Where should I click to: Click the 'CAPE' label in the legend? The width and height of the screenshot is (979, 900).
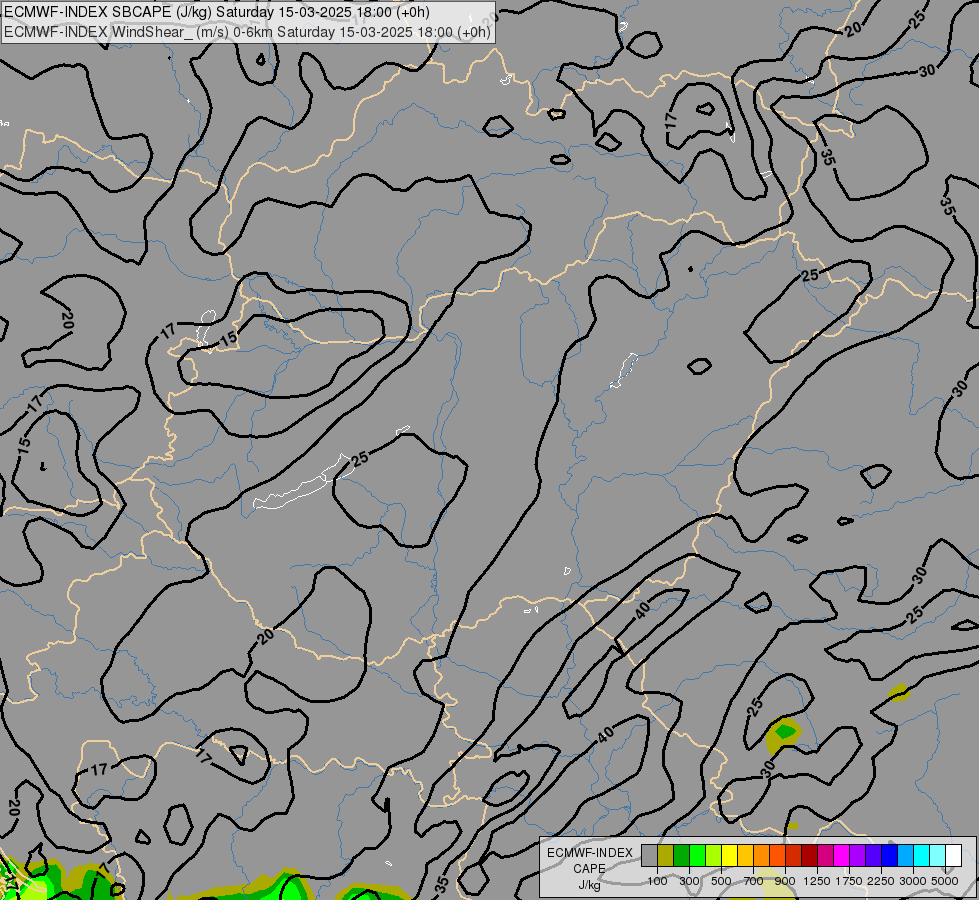pyautogui.click(x=589, y=869)
